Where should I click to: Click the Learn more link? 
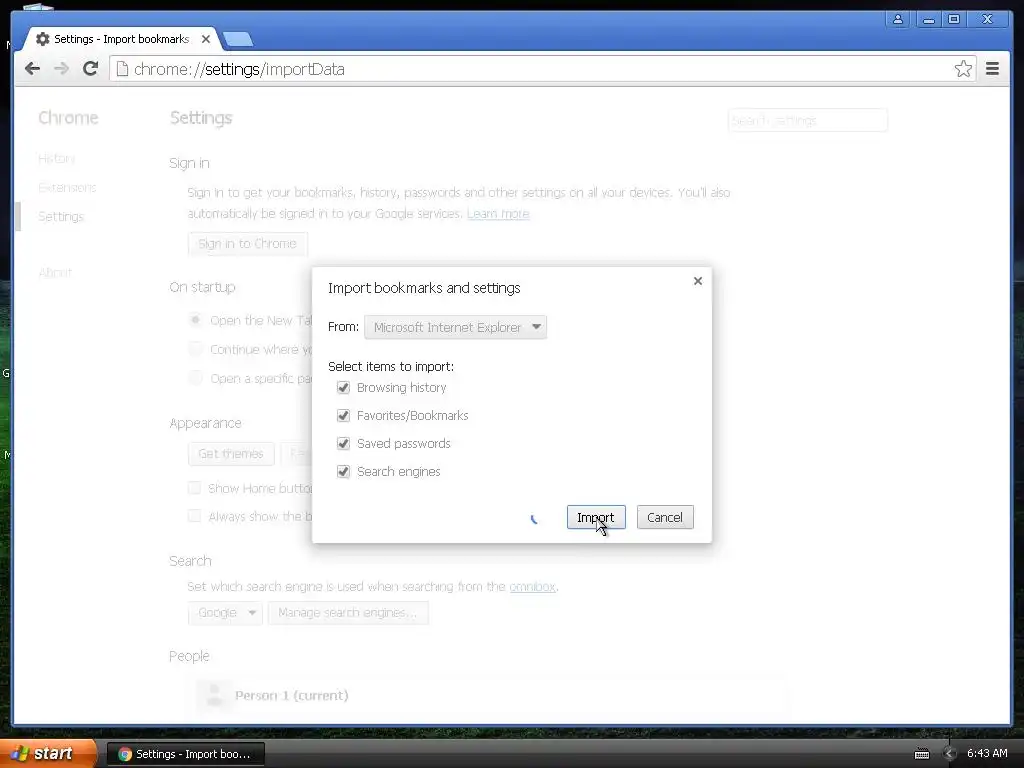point(498,214)
